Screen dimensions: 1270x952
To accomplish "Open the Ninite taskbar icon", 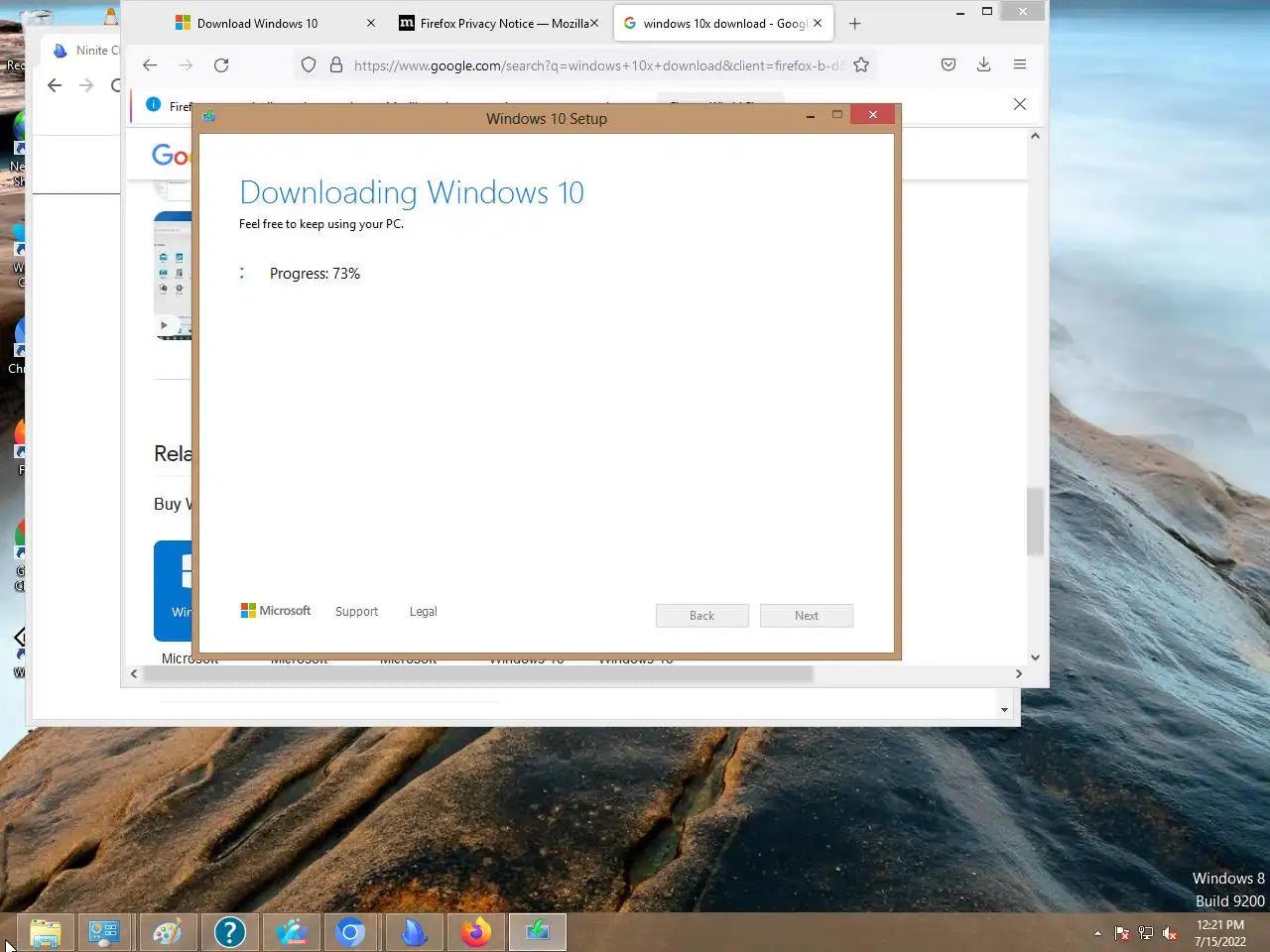I will (x=414, y=932).
